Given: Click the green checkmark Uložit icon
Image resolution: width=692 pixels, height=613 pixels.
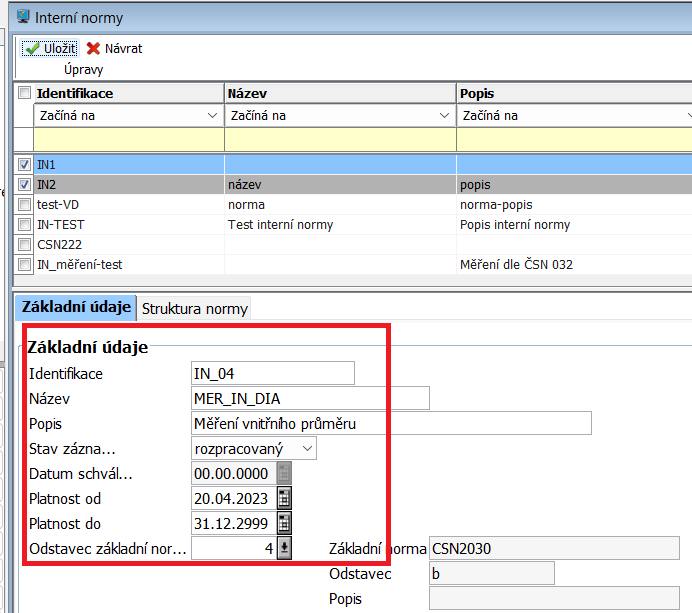Looking at the screenshot, I should click(32, 48).
